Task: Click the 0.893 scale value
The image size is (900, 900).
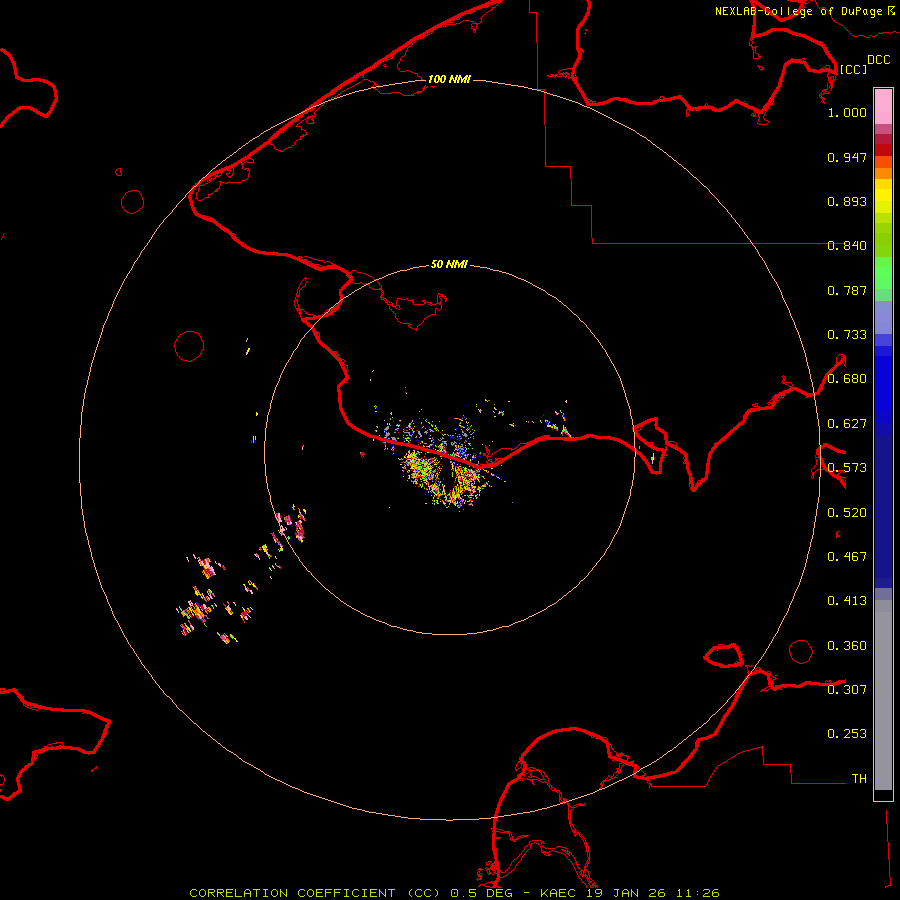Action: (x=847, y=201)
